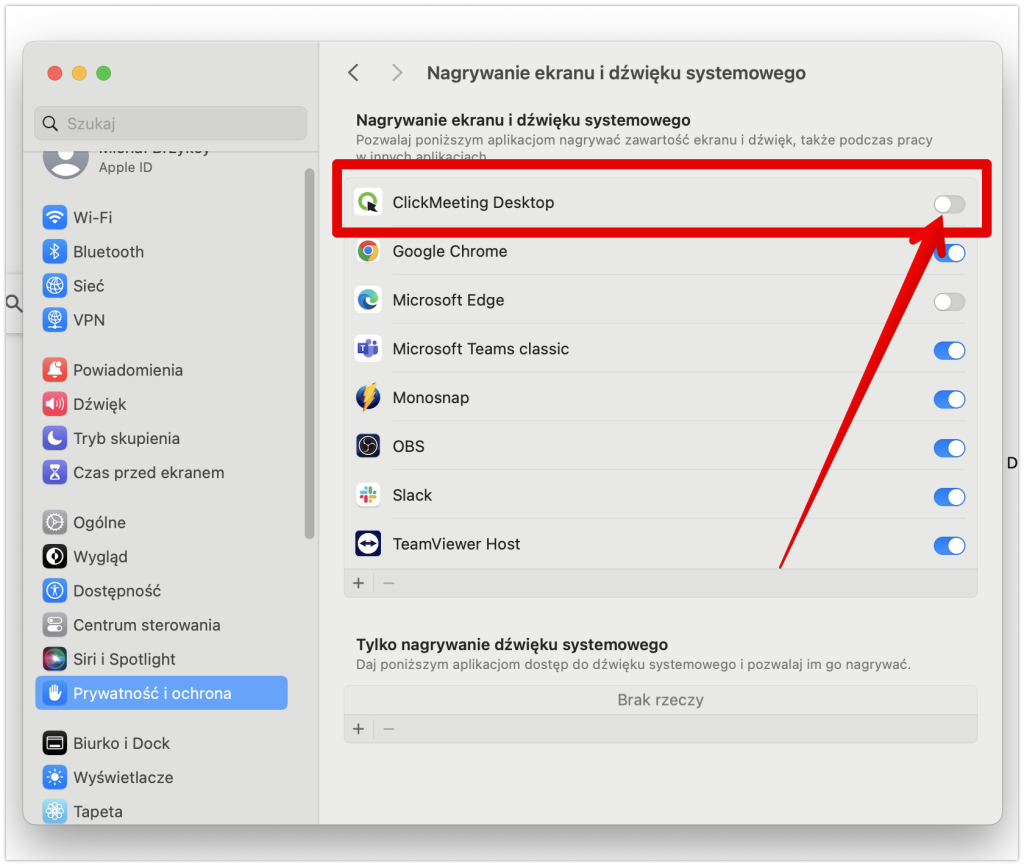Select the Sieć sidebar label
Viewport: 1024px width, 866px height.
89,286
